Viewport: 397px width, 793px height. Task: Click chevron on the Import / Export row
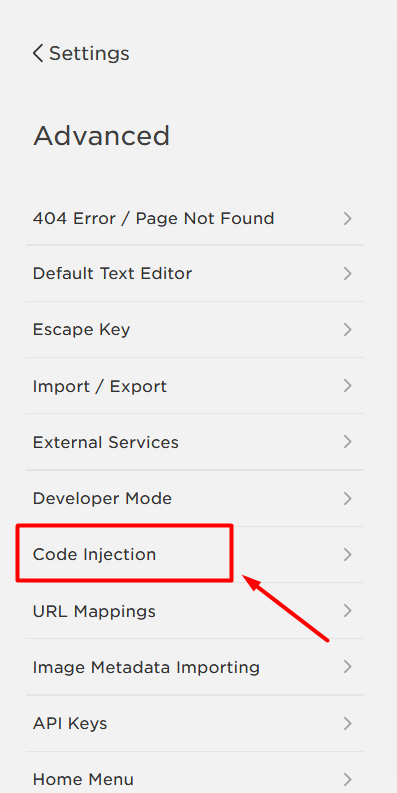tap(347, 386)
